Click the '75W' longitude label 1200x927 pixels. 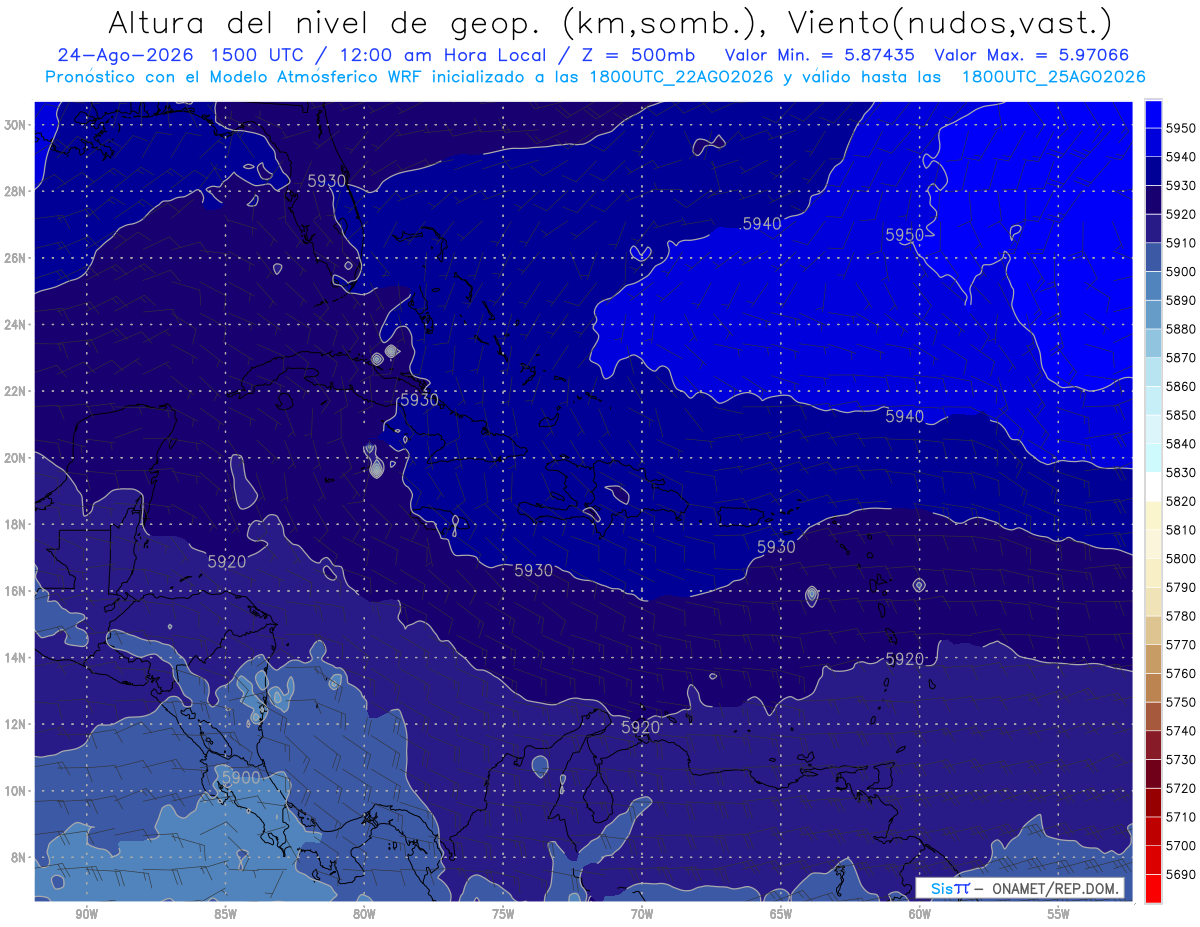pyautogui.click(x=503, y=914)
